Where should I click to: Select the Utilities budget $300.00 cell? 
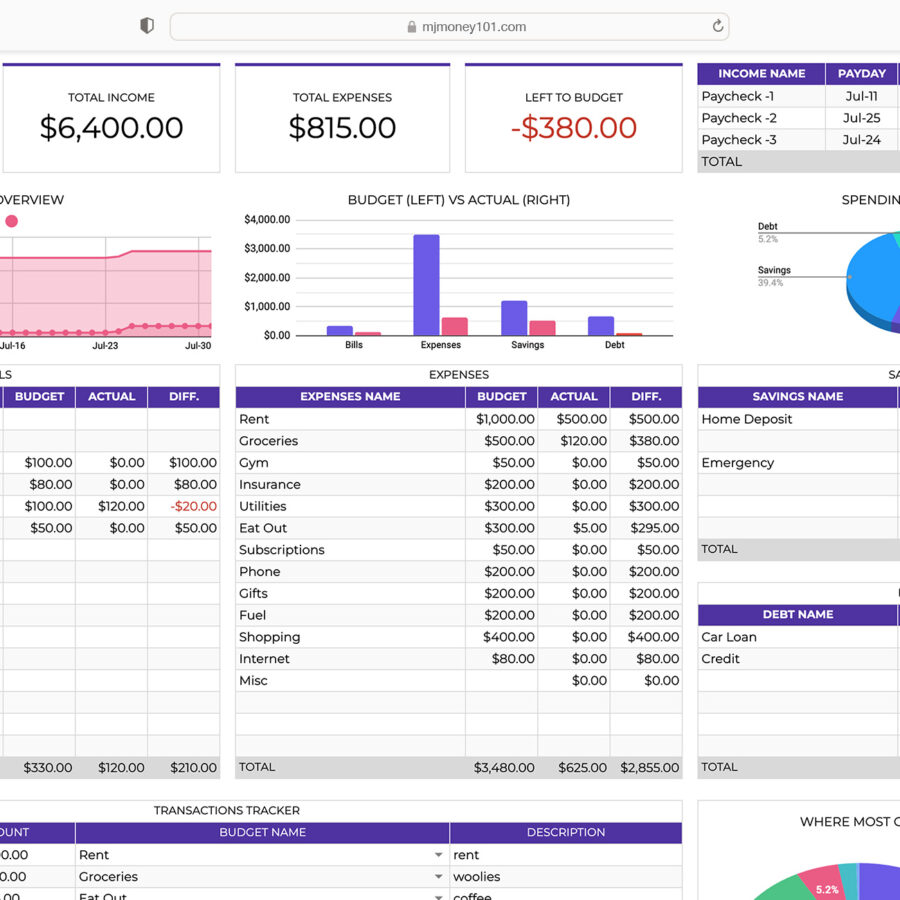[502, 506]
